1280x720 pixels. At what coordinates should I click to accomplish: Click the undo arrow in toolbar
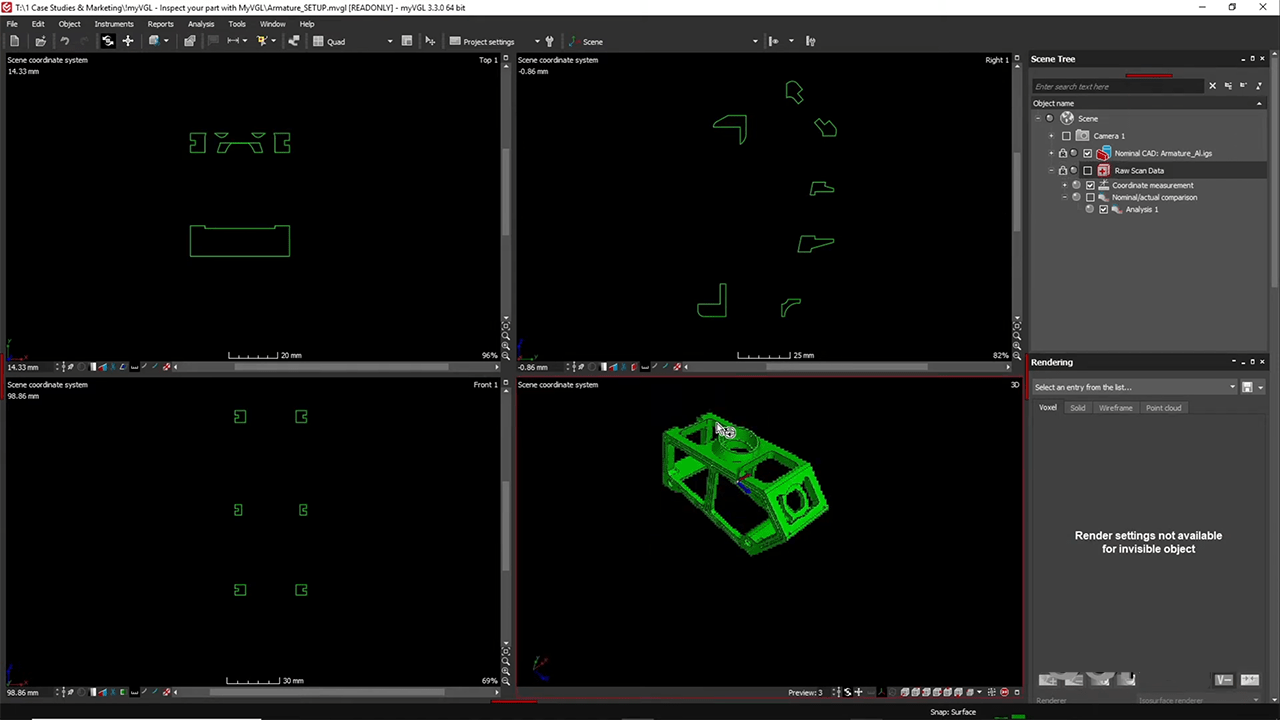click(65, 41)
